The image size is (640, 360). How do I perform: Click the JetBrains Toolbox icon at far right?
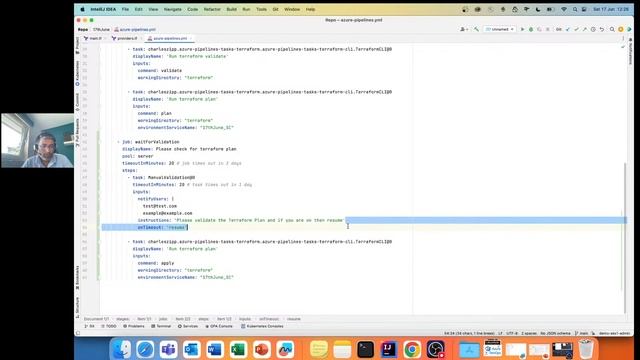coord(629,29)
